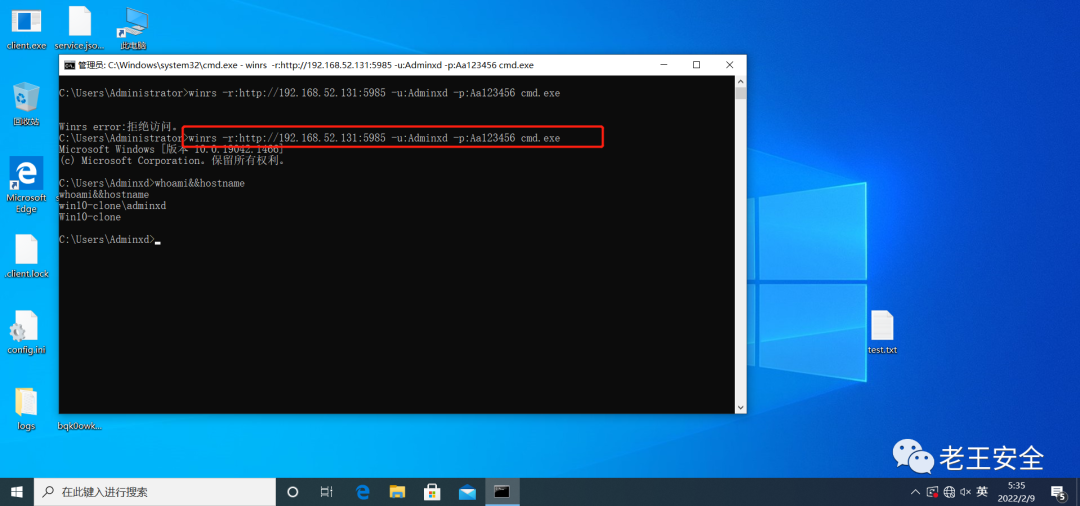
Task: Click the '(c) Microsoft Corporation。保留所有权利。' line
Action: pyautogui.click(x=172, y=160)
